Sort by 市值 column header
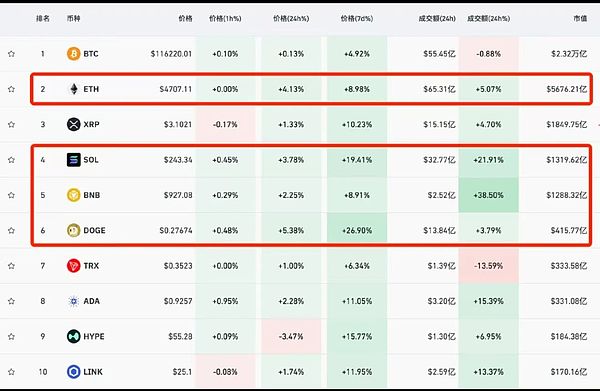 tap(580, 18)
